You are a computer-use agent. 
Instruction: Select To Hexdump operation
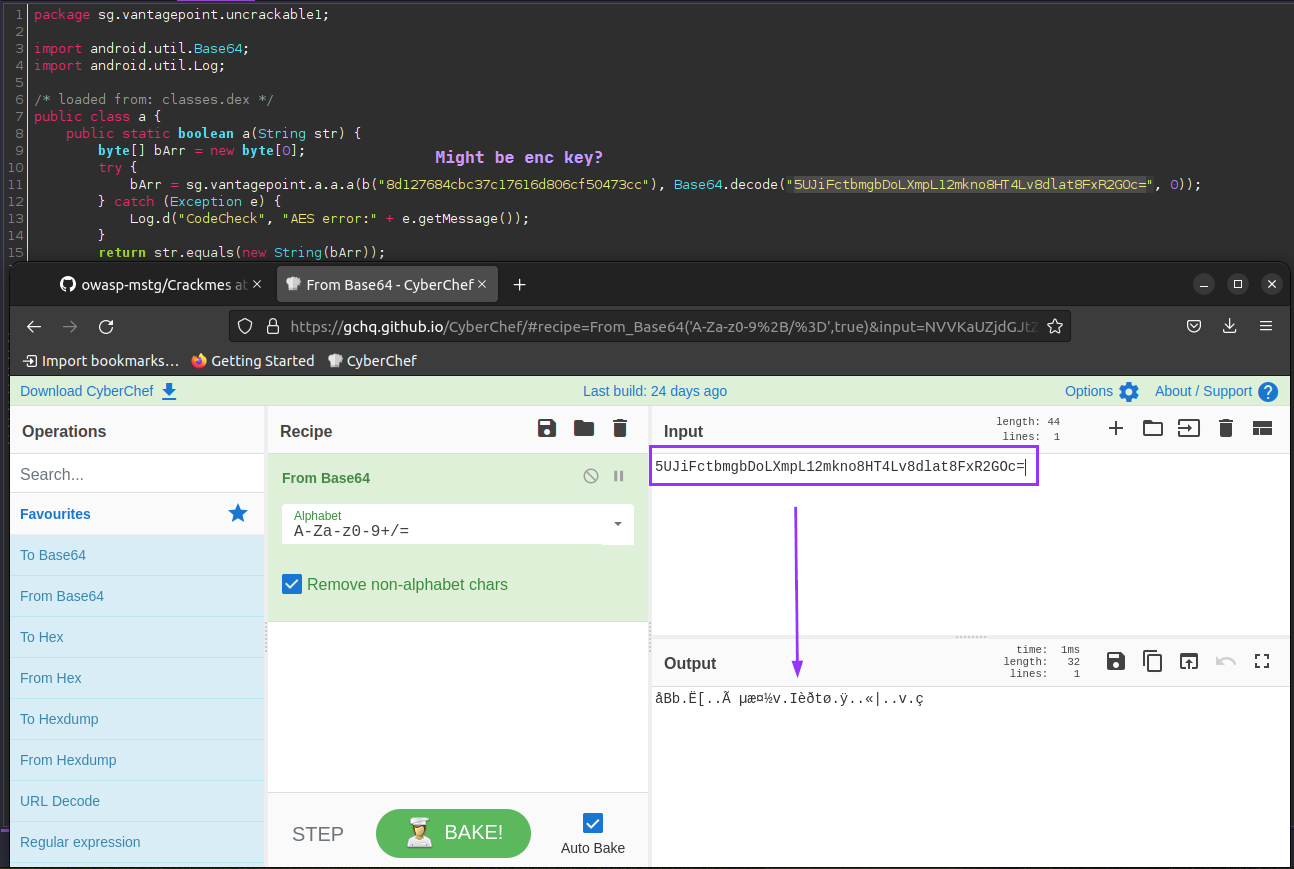tap(138, 719)
